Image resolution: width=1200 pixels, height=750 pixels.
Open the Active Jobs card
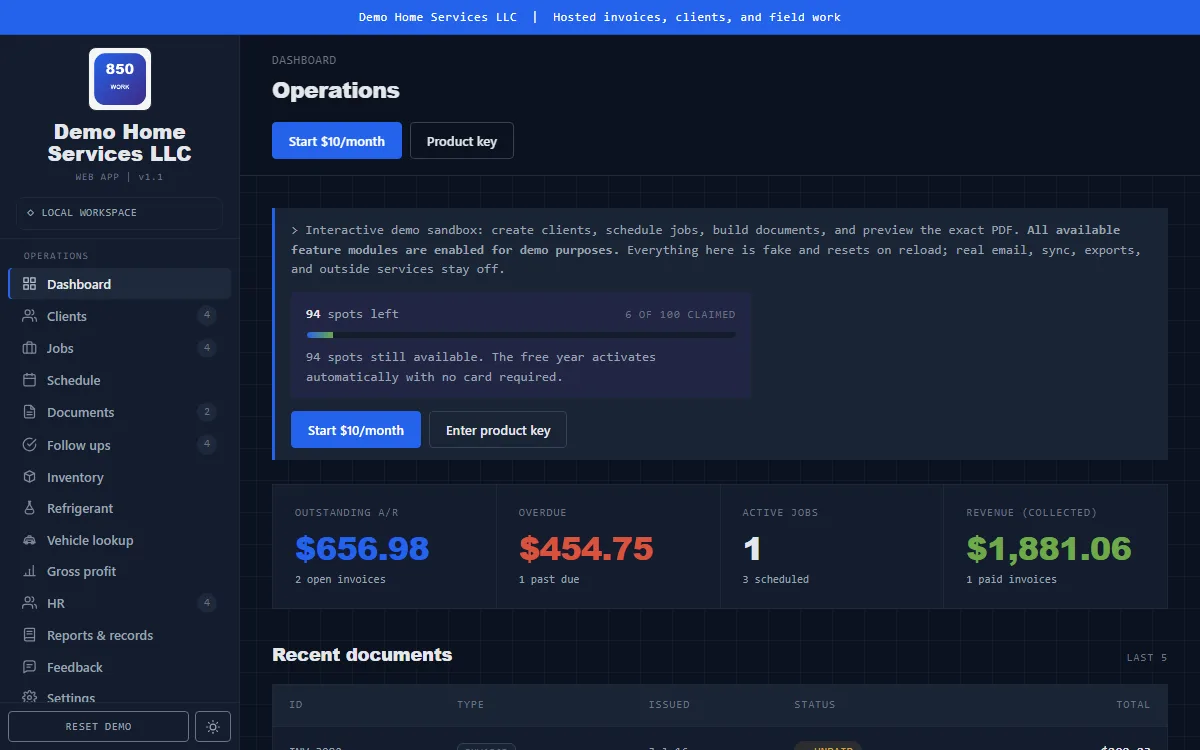832,547
